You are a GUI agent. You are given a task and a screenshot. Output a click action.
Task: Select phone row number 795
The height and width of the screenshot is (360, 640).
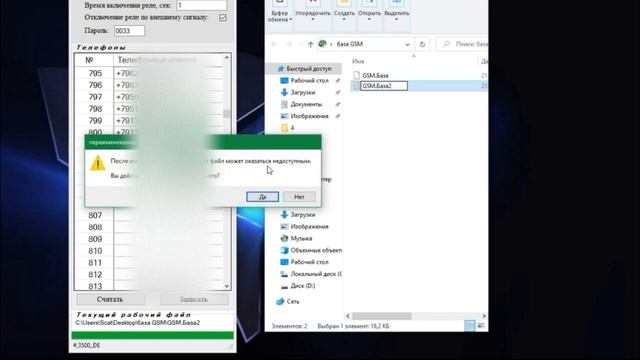(149, 73)
